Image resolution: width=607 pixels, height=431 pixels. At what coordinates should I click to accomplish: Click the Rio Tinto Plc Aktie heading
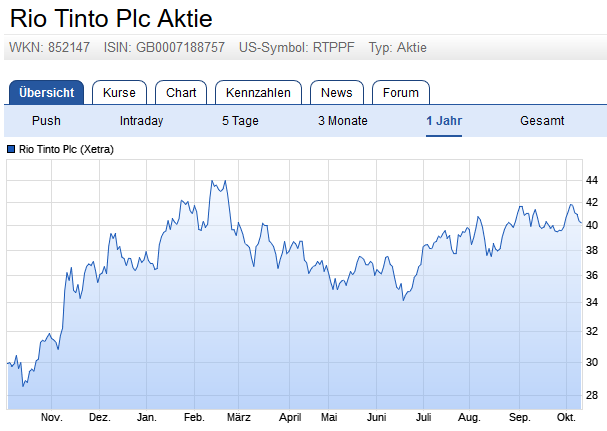point(111,18)
